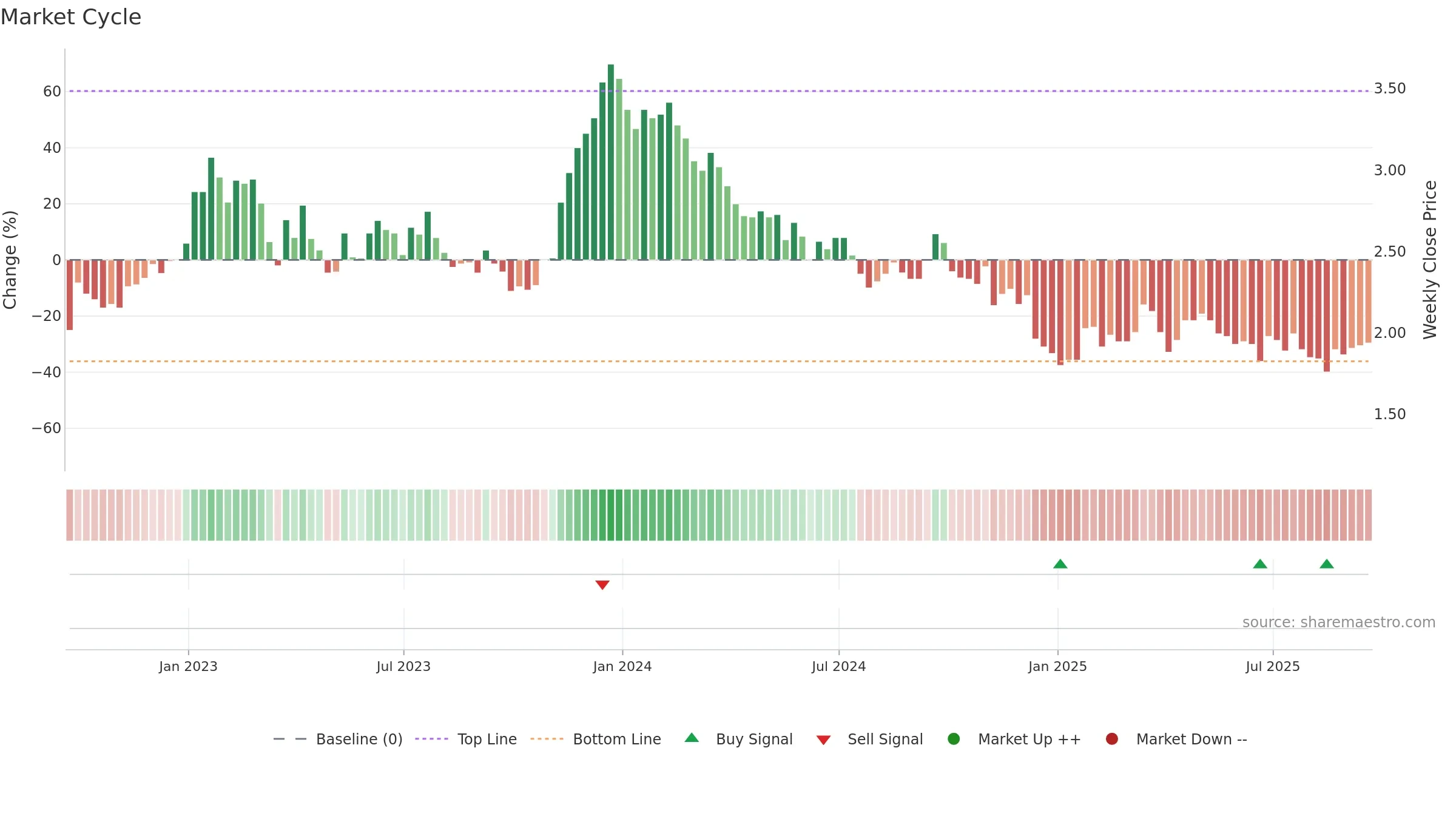The width and height of the screenshot is (1456, 819).
Task: Click the 60 change axis value
Action: (x=52, y=92)
